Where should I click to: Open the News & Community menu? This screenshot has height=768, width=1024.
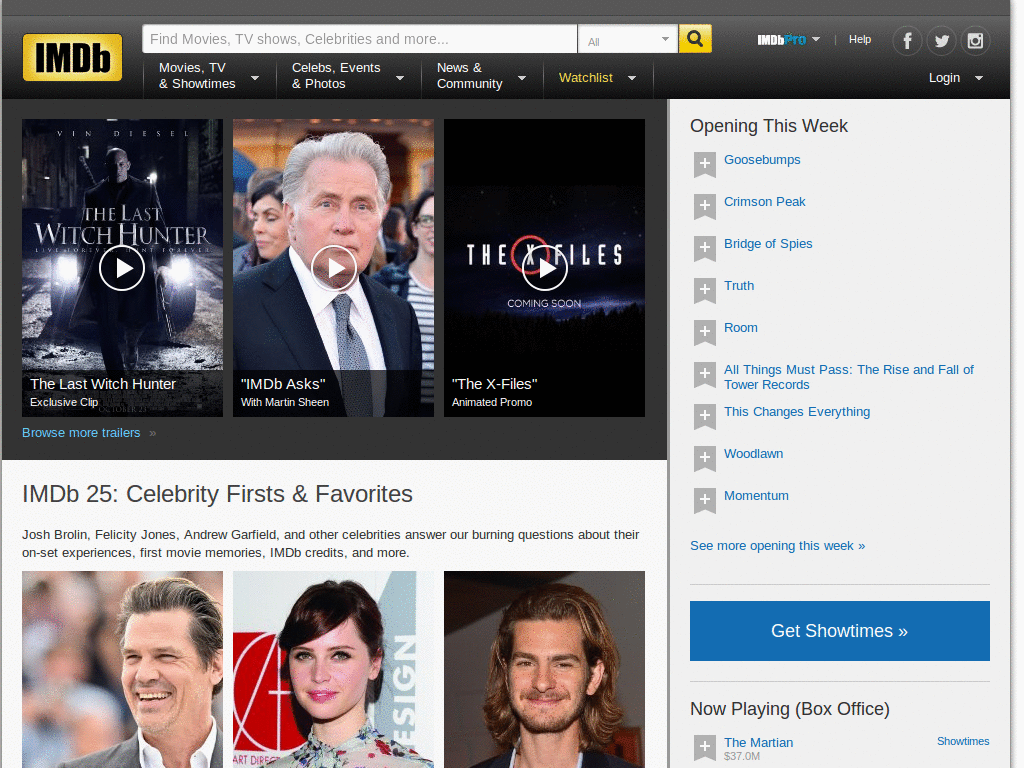click(x=481, y=76)
